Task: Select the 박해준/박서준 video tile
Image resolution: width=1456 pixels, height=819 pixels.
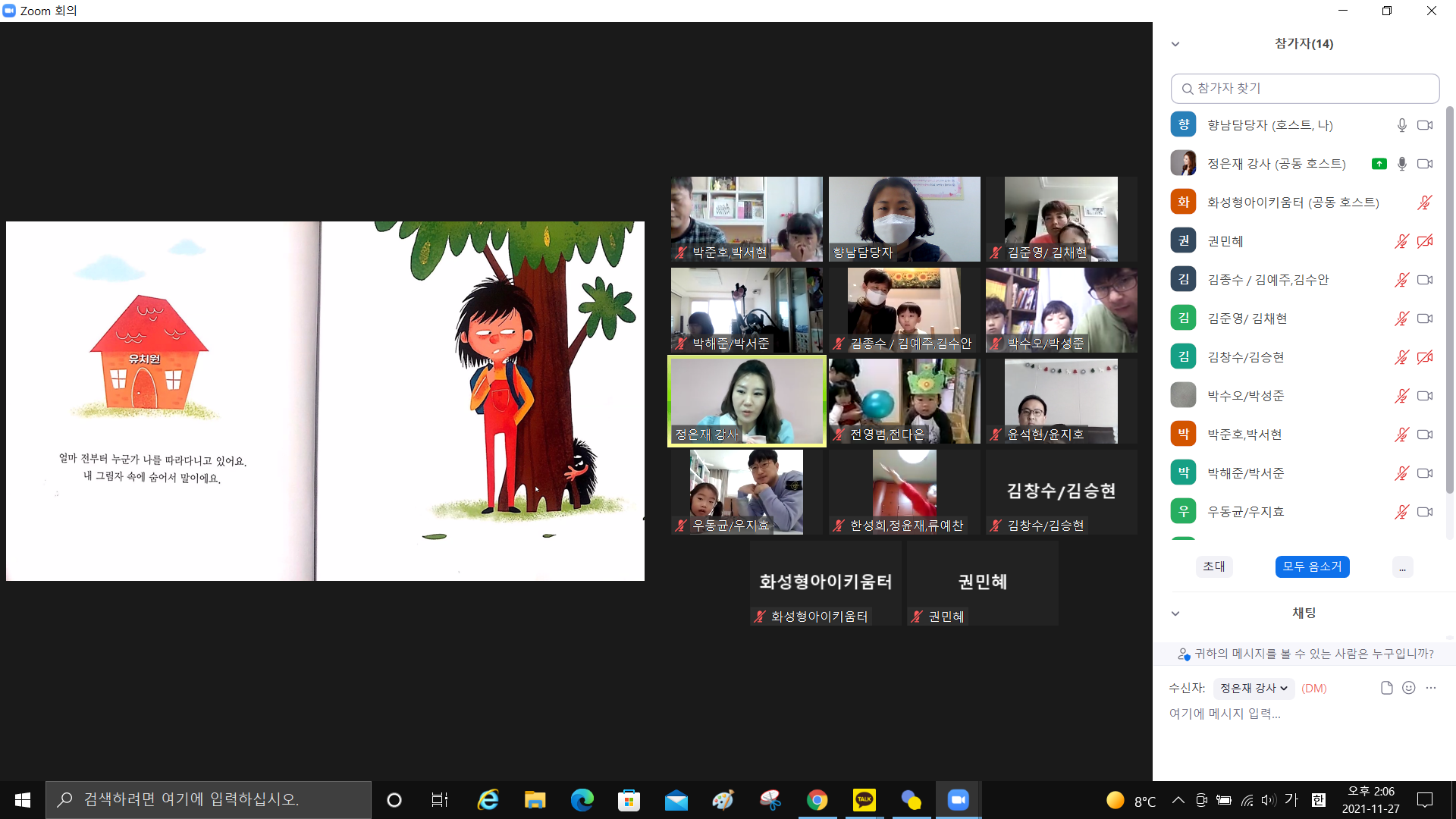Action: pyautogui.click(x=747, y=310)
